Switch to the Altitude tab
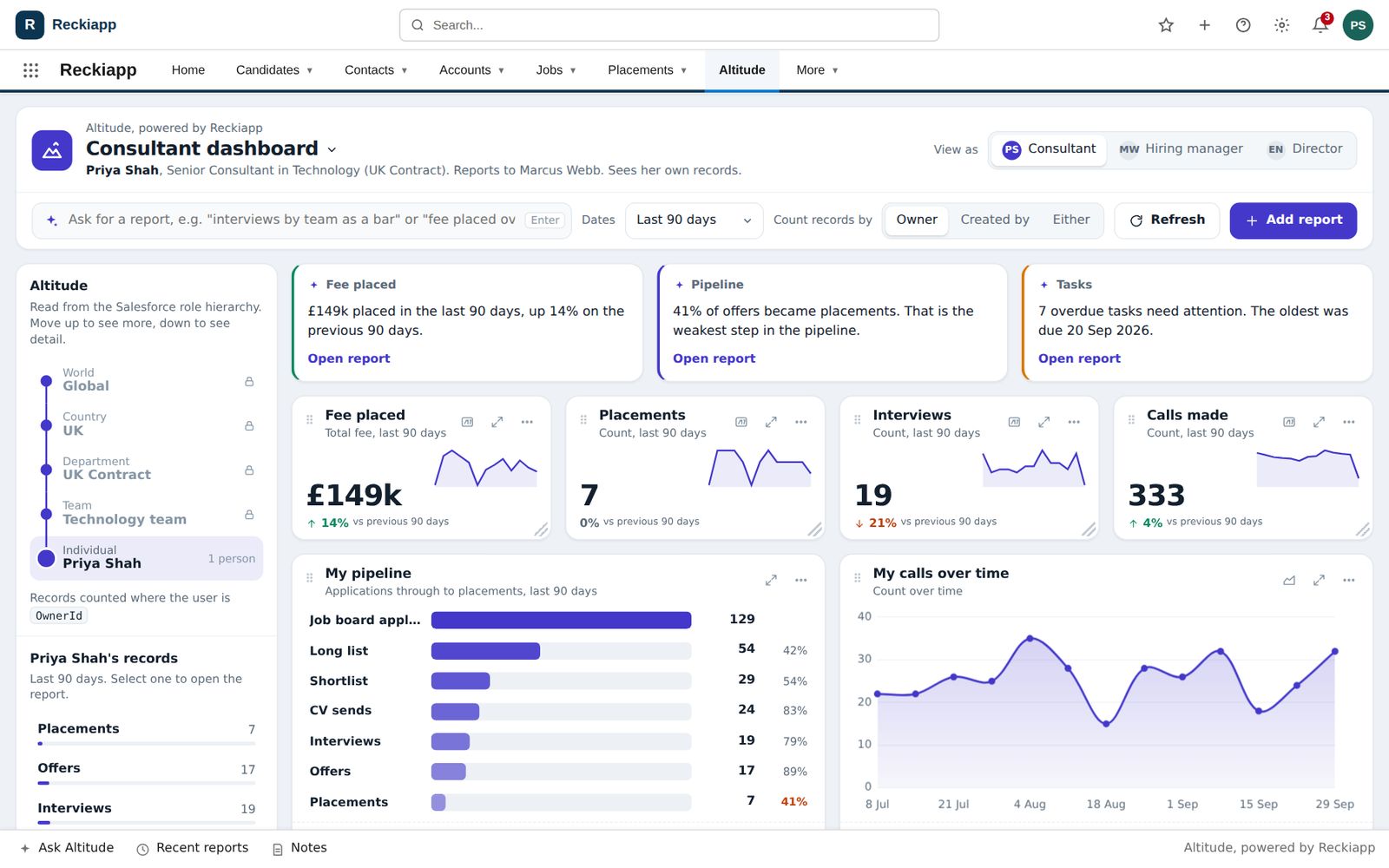The width and height of the screenshot is (1389, 868). 742,70
